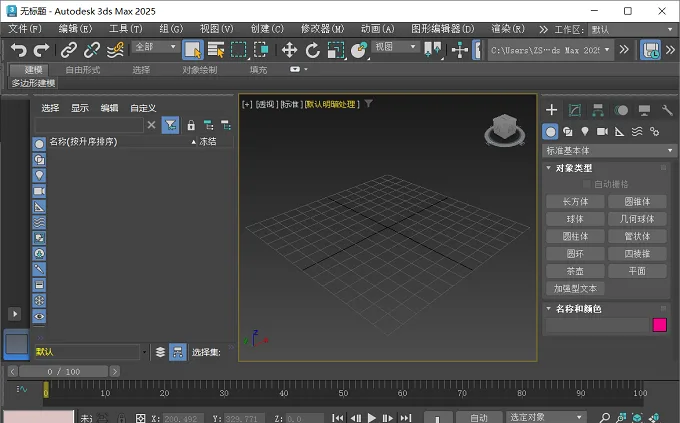Toggle scene explorer helpers filter
The height and width of the screenshot is (423, 680).
tap(39, 207)
